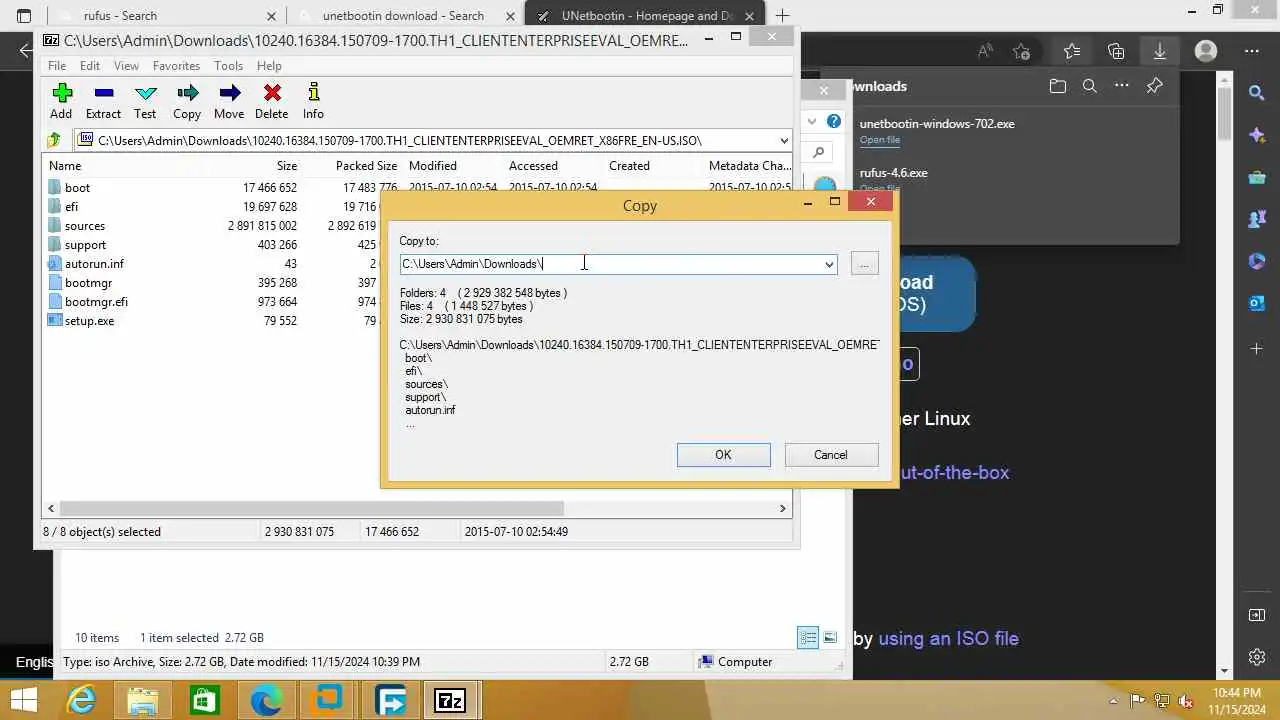Expand the 7-Zip address bar dropdown
Viewport: 1280px width, 720px height.
(783, 140)
